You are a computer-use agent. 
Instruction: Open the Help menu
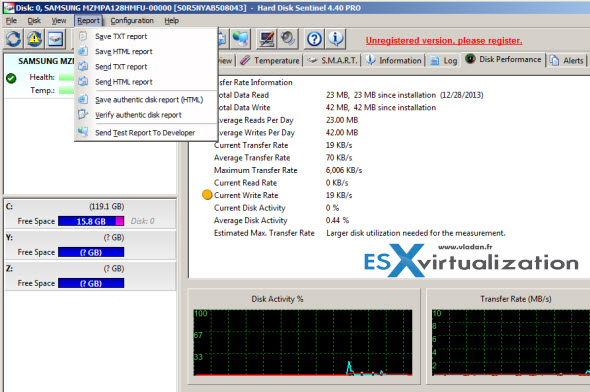point(171,21)
